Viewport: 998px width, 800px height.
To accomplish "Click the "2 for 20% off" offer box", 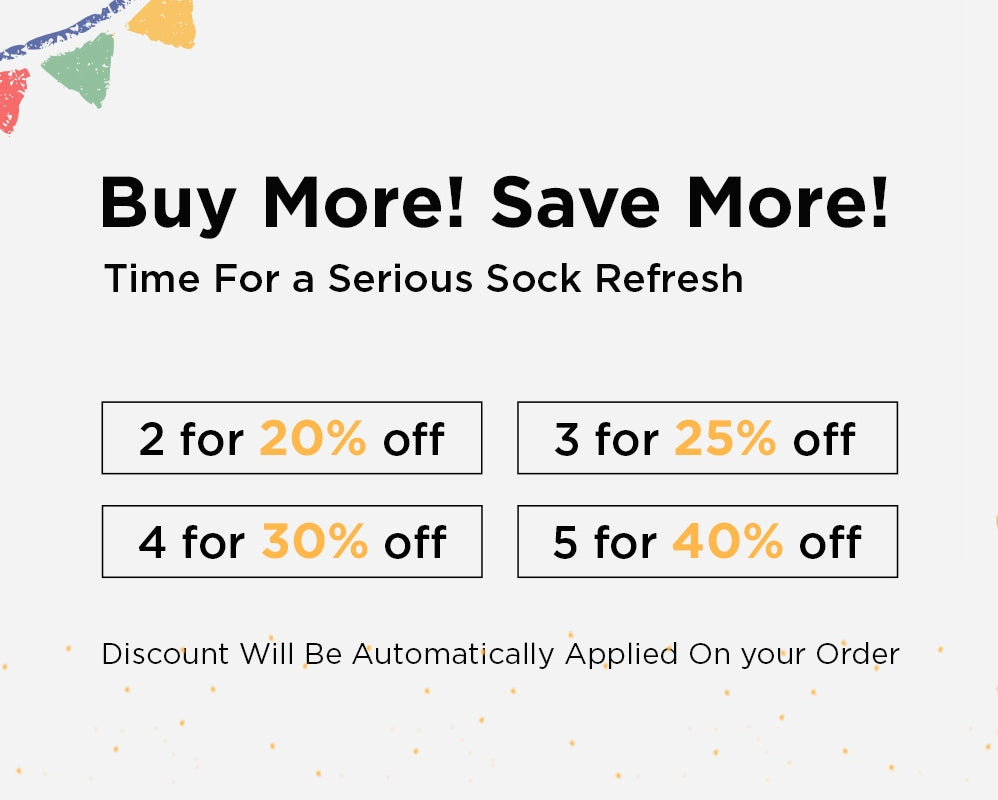I will pos(291,438).
